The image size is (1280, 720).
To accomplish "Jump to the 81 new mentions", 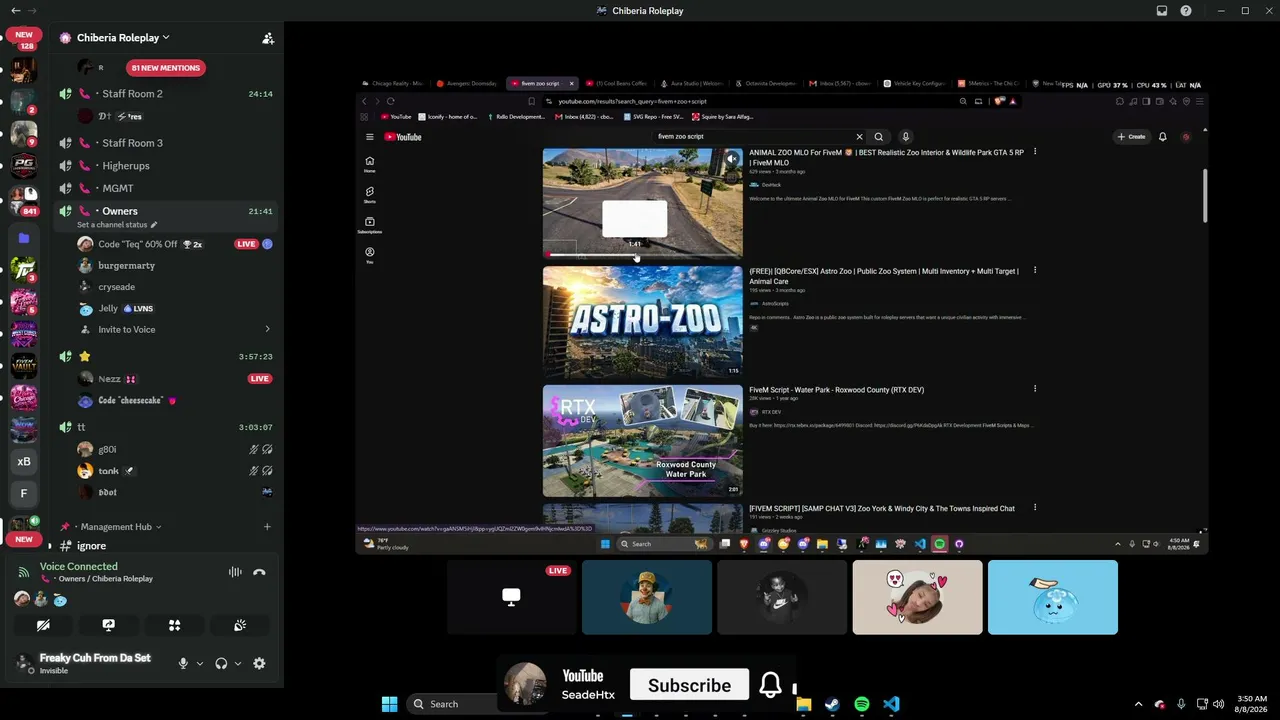I will tap(166, 68).
